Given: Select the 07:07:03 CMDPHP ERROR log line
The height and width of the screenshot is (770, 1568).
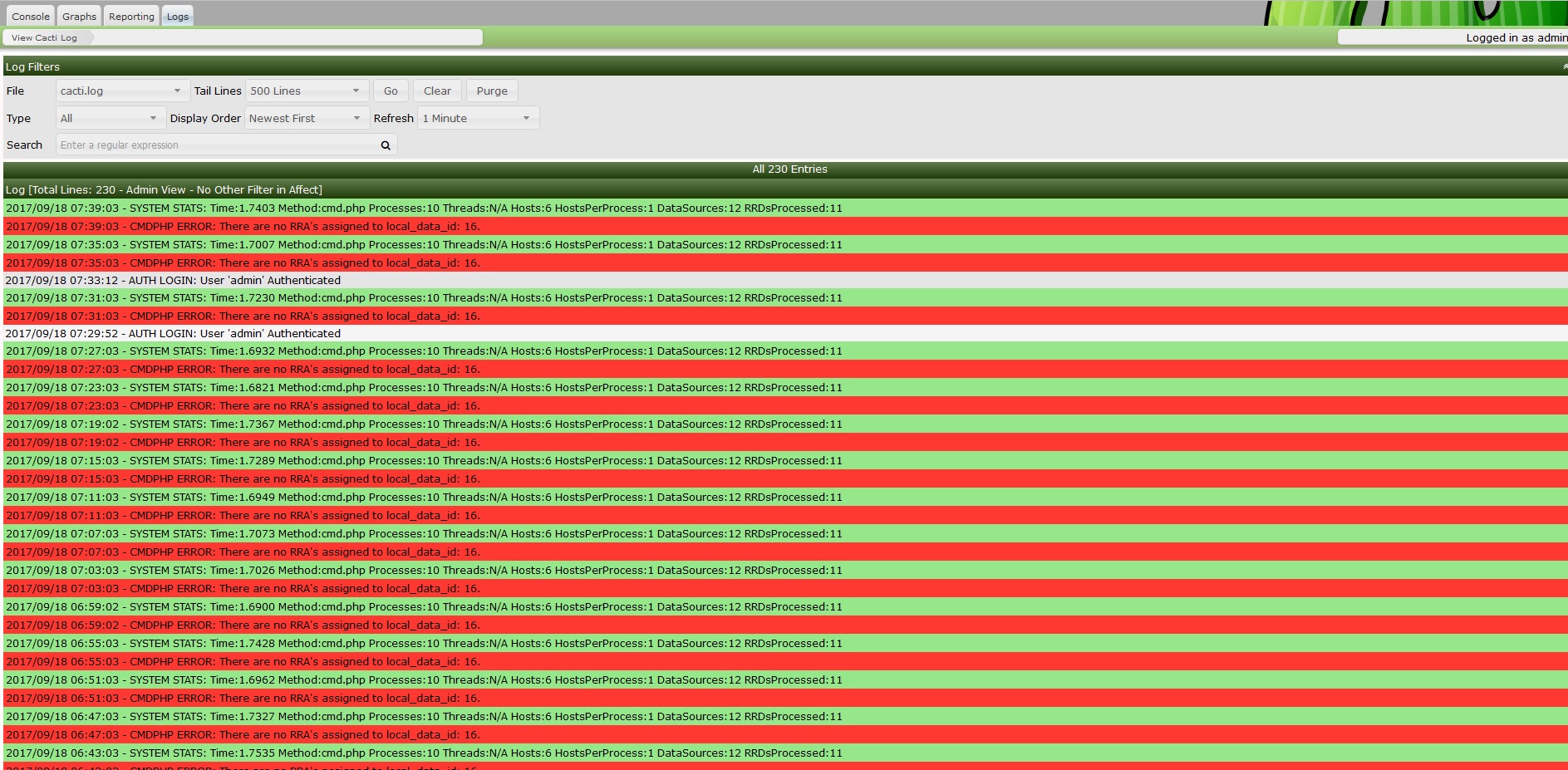Looking at the screenshot, I should [x=785, y=552].
